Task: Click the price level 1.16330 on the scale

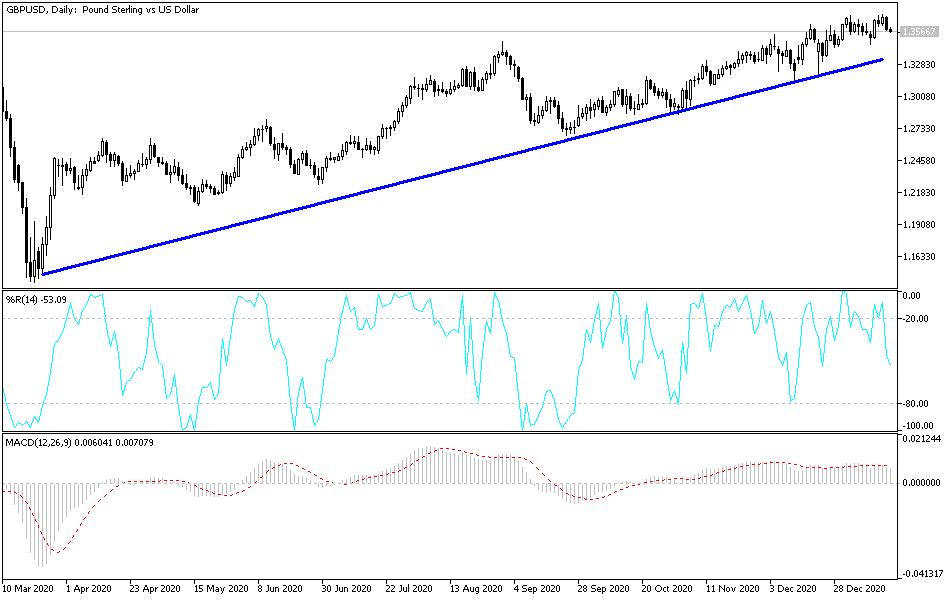Action: point(917,256)
